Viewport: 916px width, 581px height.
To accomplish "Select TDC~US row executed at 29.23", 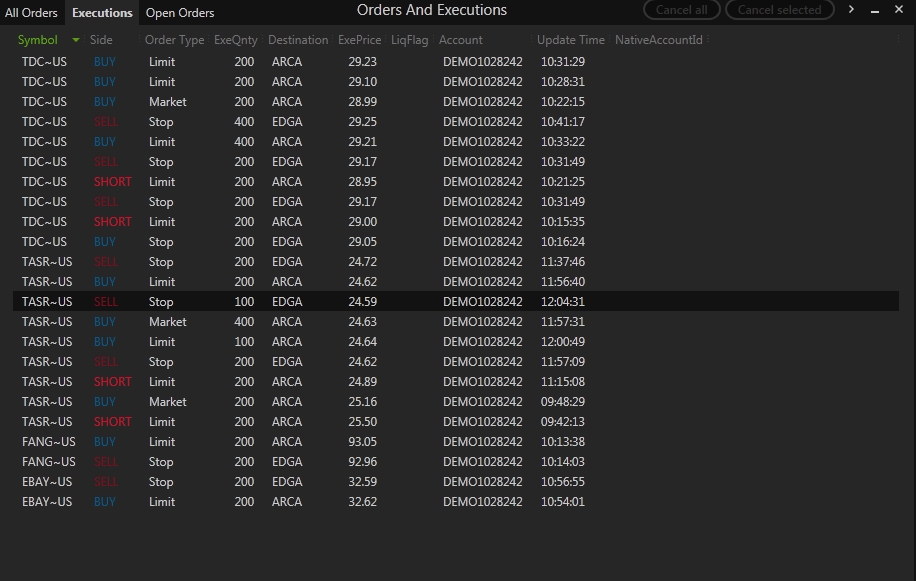I will 456,61.
